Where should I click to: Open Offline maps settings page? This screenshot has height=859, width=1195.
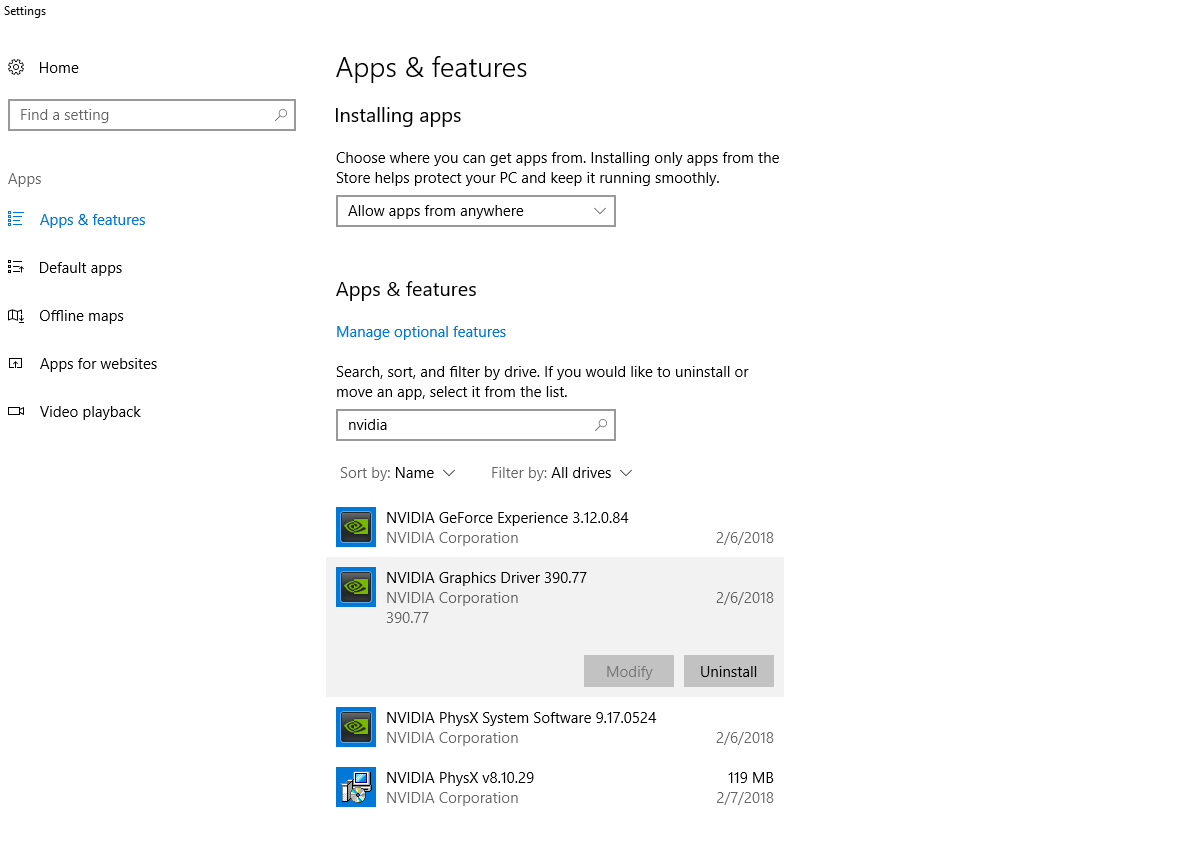[x=82, y=316]
